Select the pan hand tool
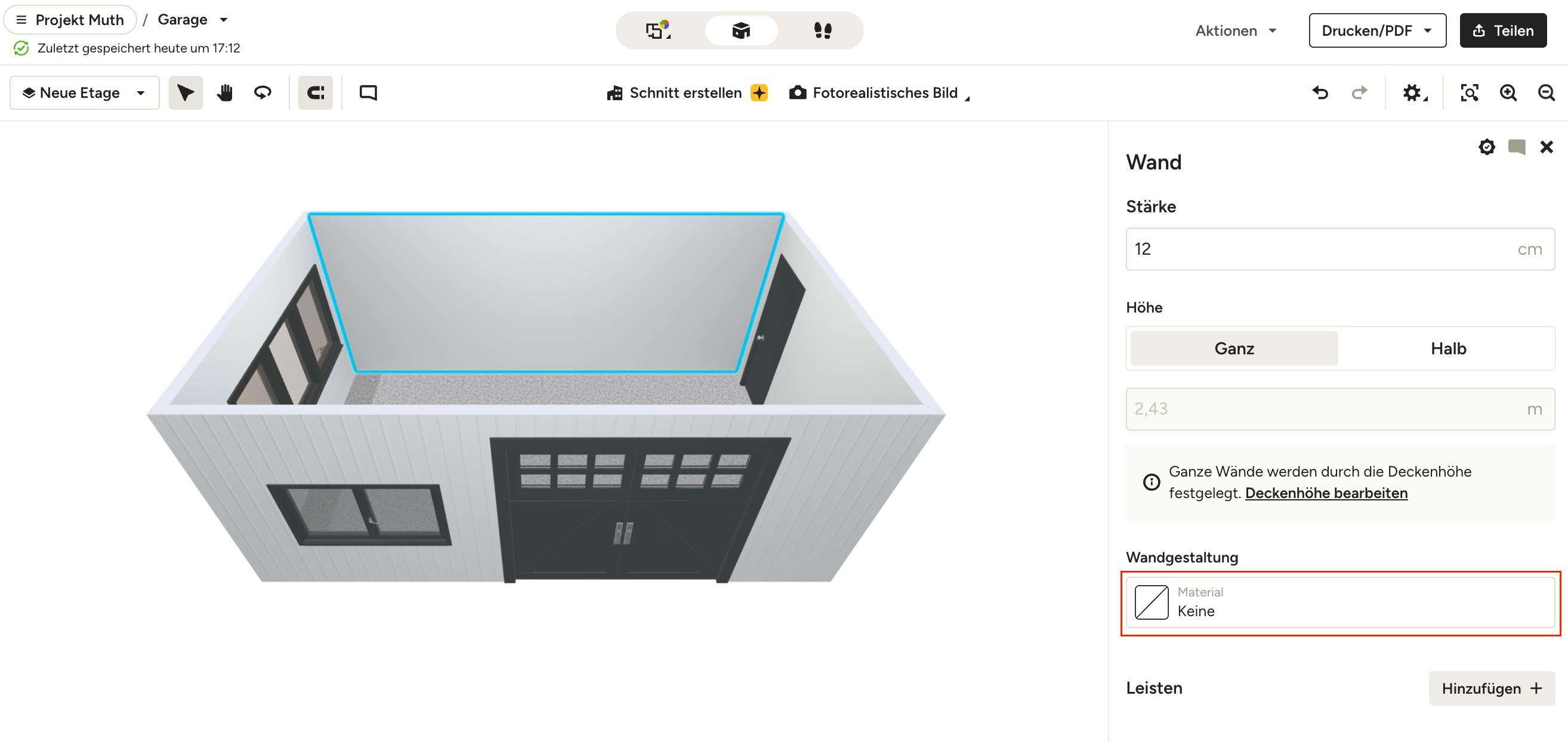Screen dimensions: 1568x742 [x=224, y=92]
